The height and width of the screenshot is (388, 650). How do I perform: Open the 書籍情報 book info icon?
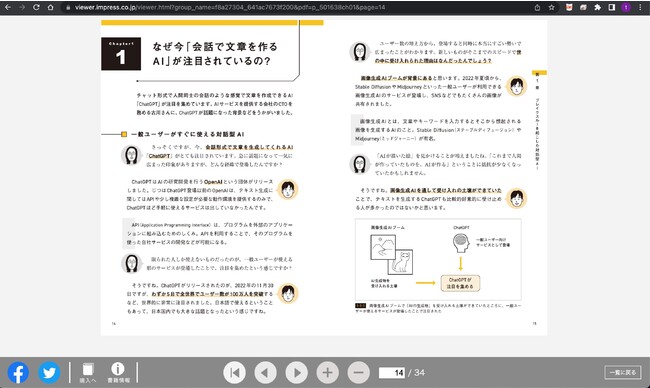[x=118, y=372]
